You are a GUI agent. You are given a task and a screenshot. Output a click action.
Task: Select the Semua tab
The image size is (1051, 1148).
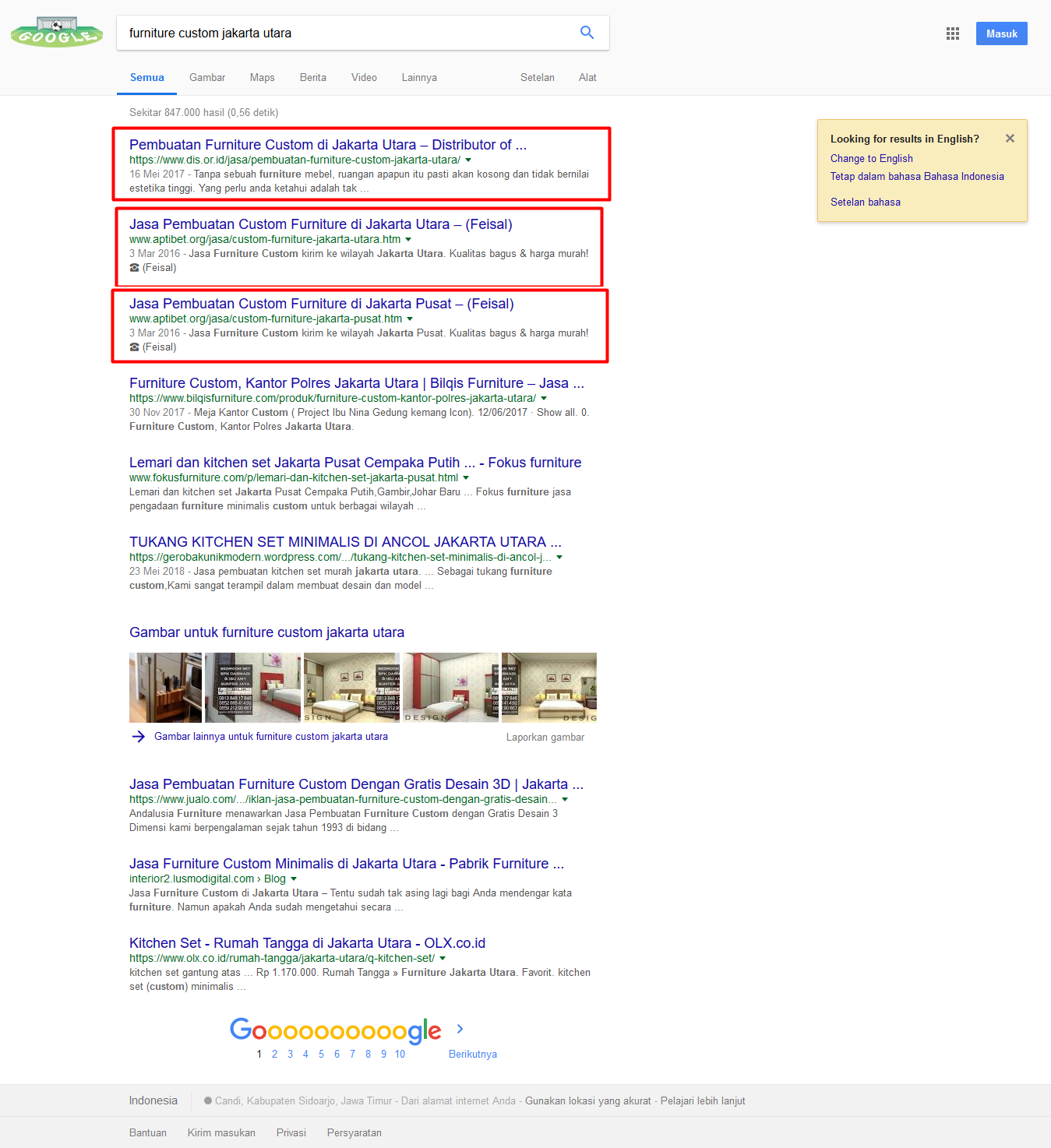tap(147, 78)
